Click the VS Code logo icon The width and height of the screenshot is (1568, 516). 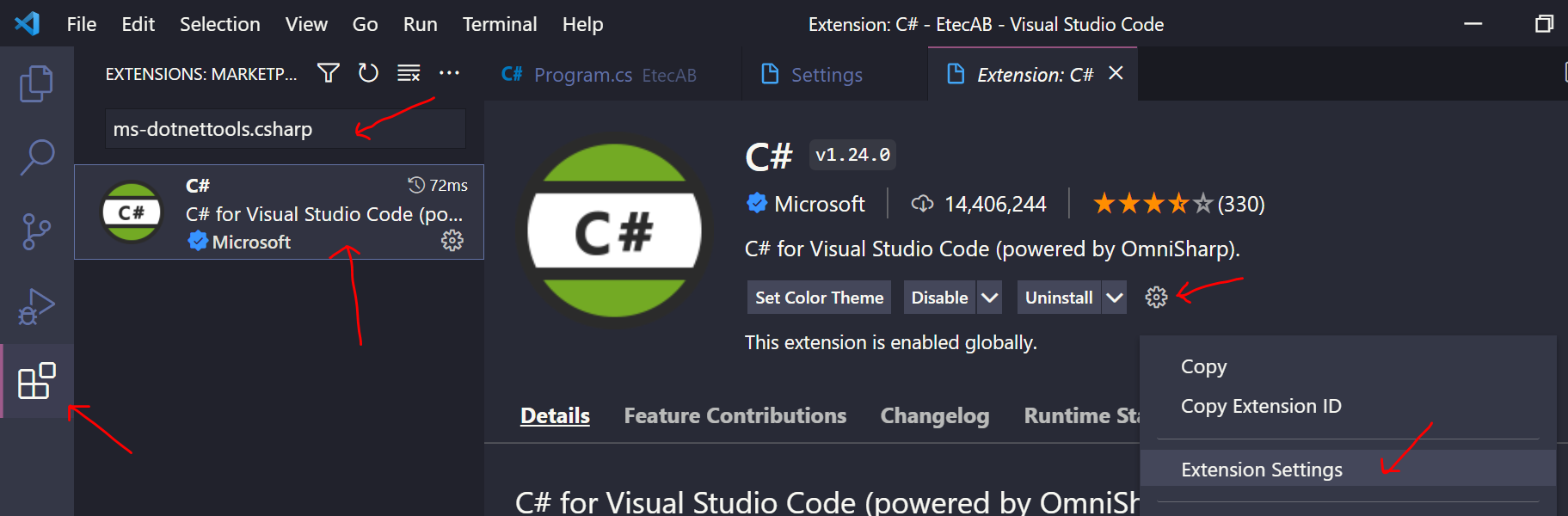(27, 23)
